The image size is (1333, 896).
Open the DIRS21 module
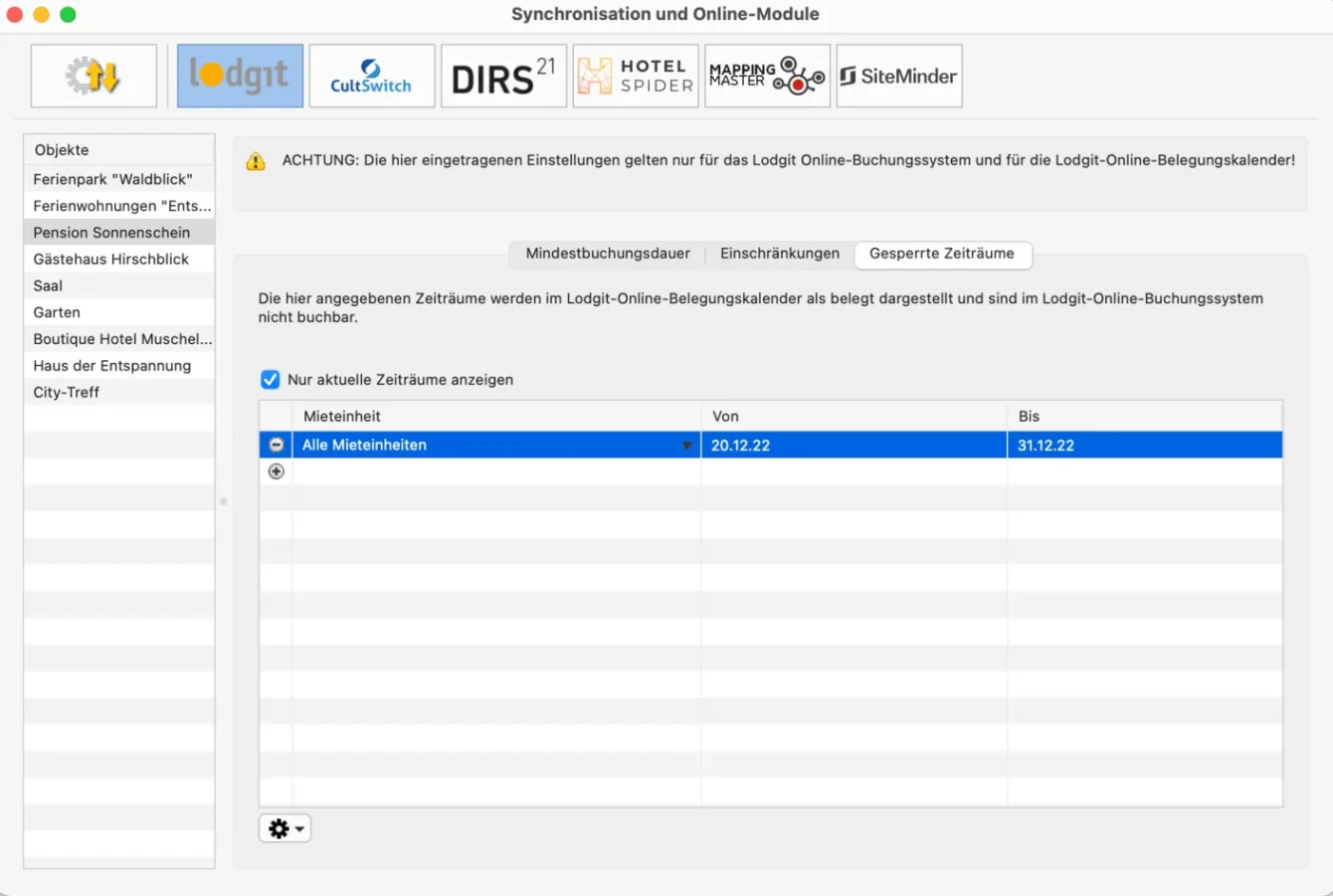(503, 76)
